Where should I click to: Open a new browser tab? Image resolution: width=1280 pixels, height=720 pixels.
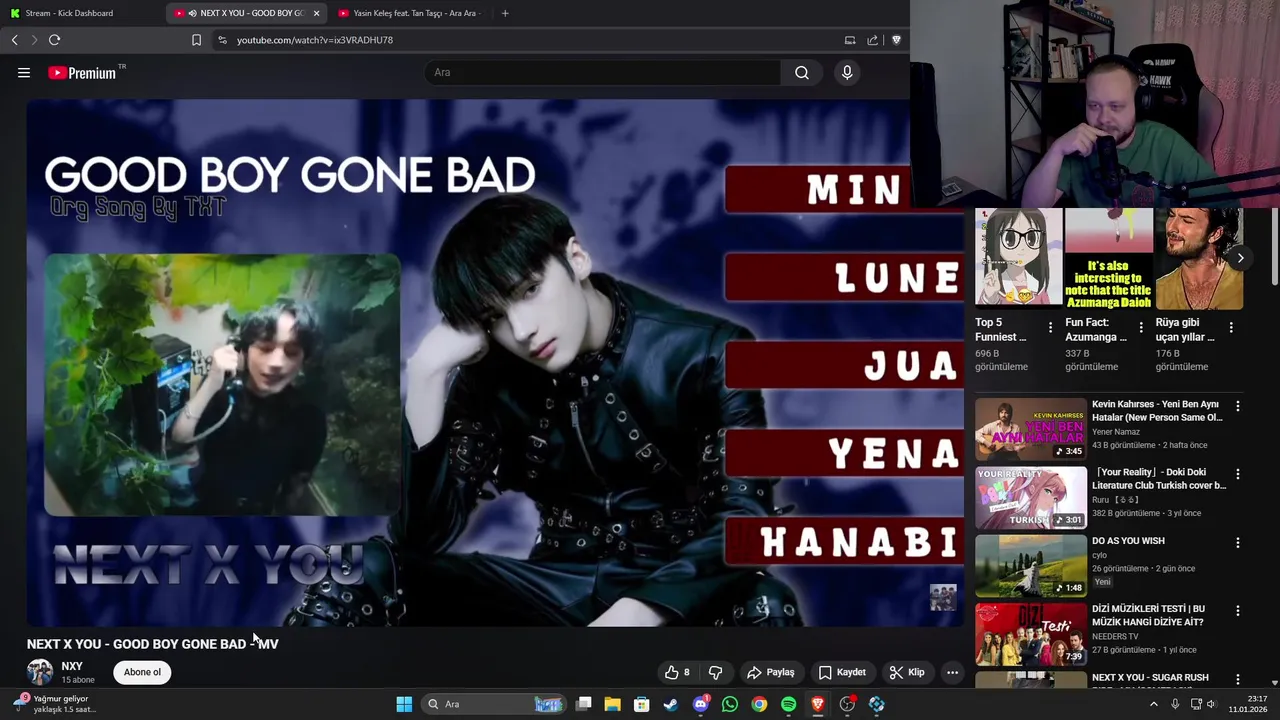pos(505,13)
